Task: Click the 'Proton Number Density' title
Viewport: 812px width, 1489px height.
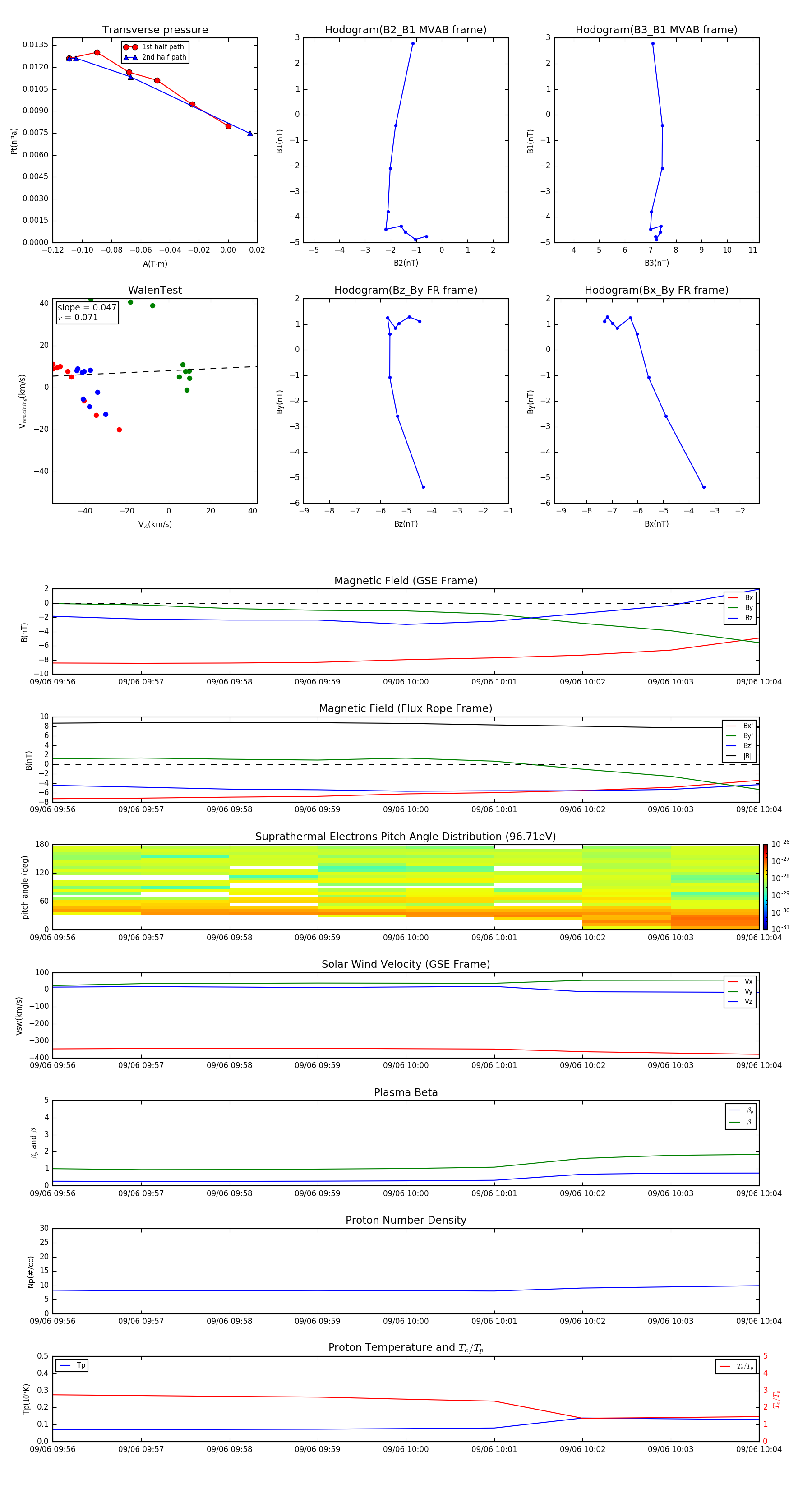Action: (x=406, y=1220)
